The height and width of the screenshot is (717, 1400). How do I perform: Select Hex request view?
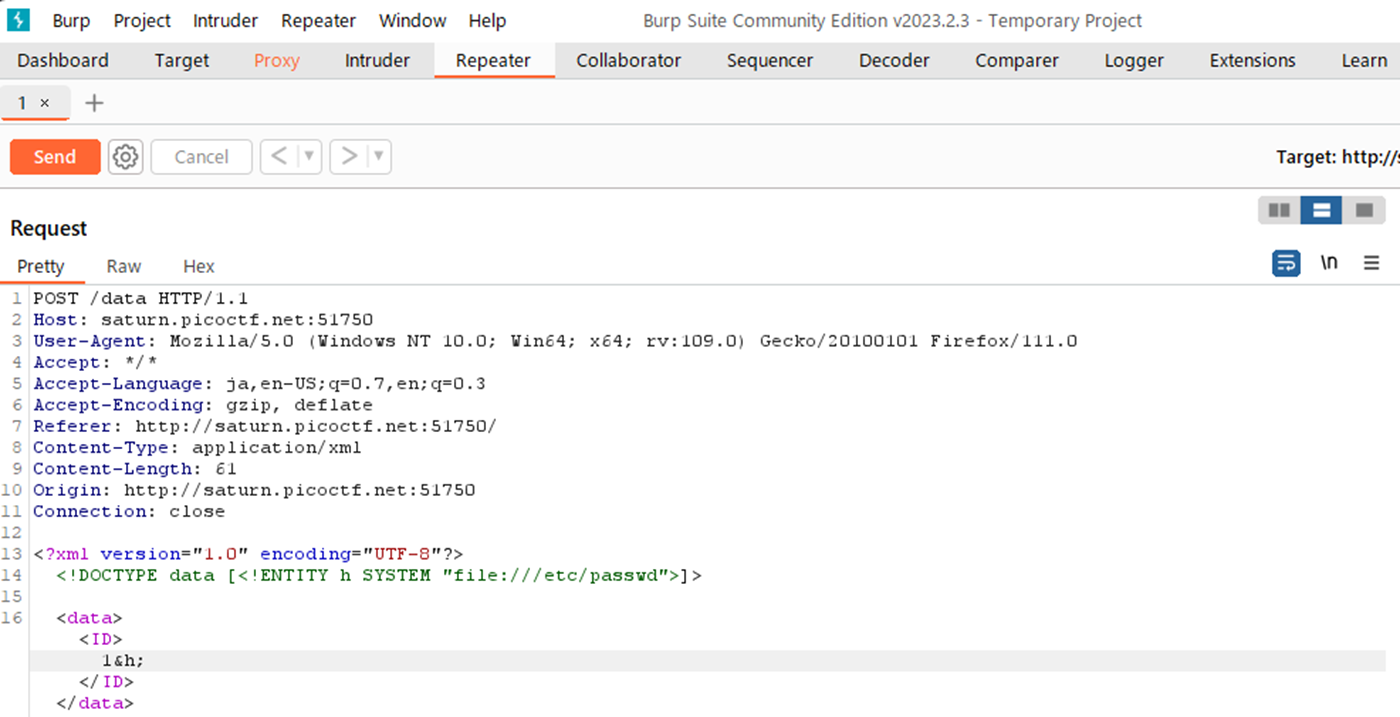click(x=199, y=266)
